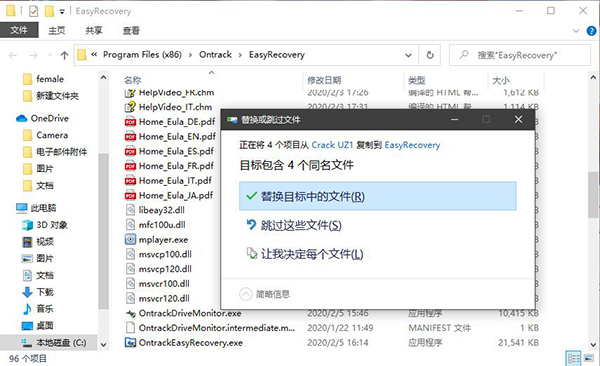Open quick access toolbar customize dropdown

[62, 11]
